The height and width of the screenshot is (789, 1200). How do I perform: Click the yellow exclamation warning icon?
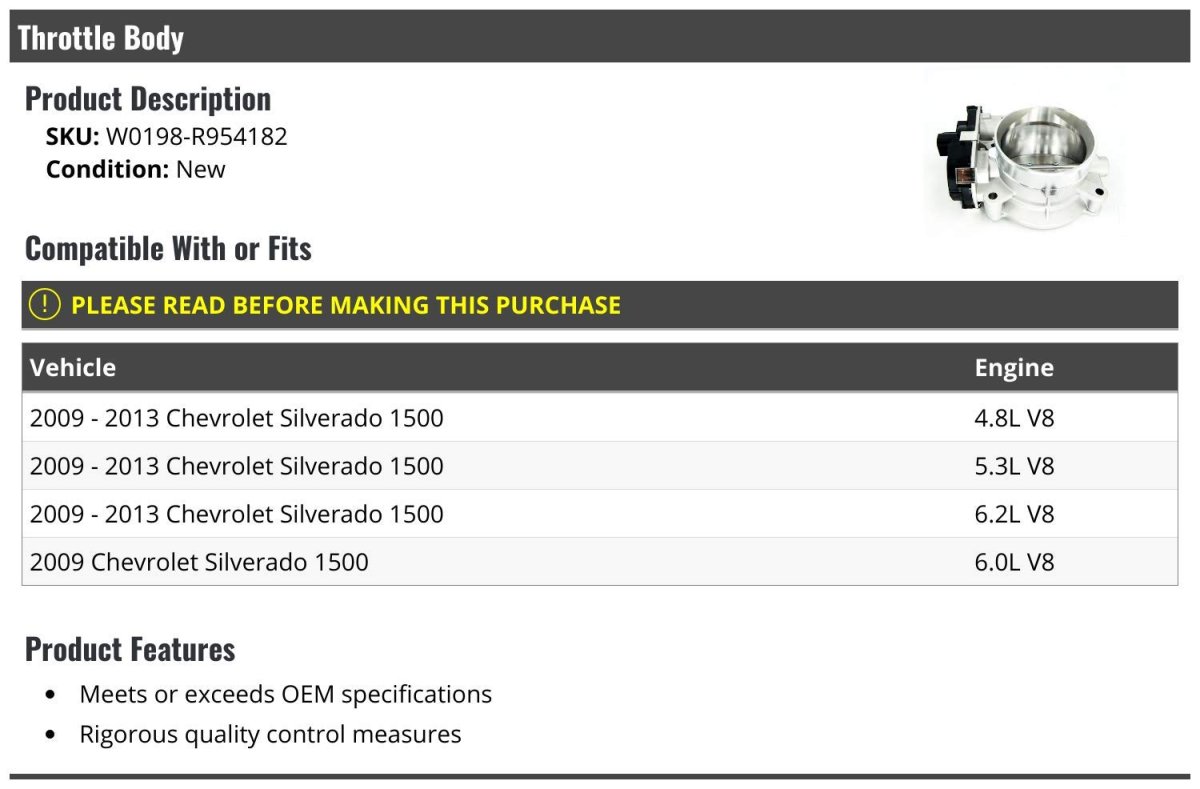point(45,305)
